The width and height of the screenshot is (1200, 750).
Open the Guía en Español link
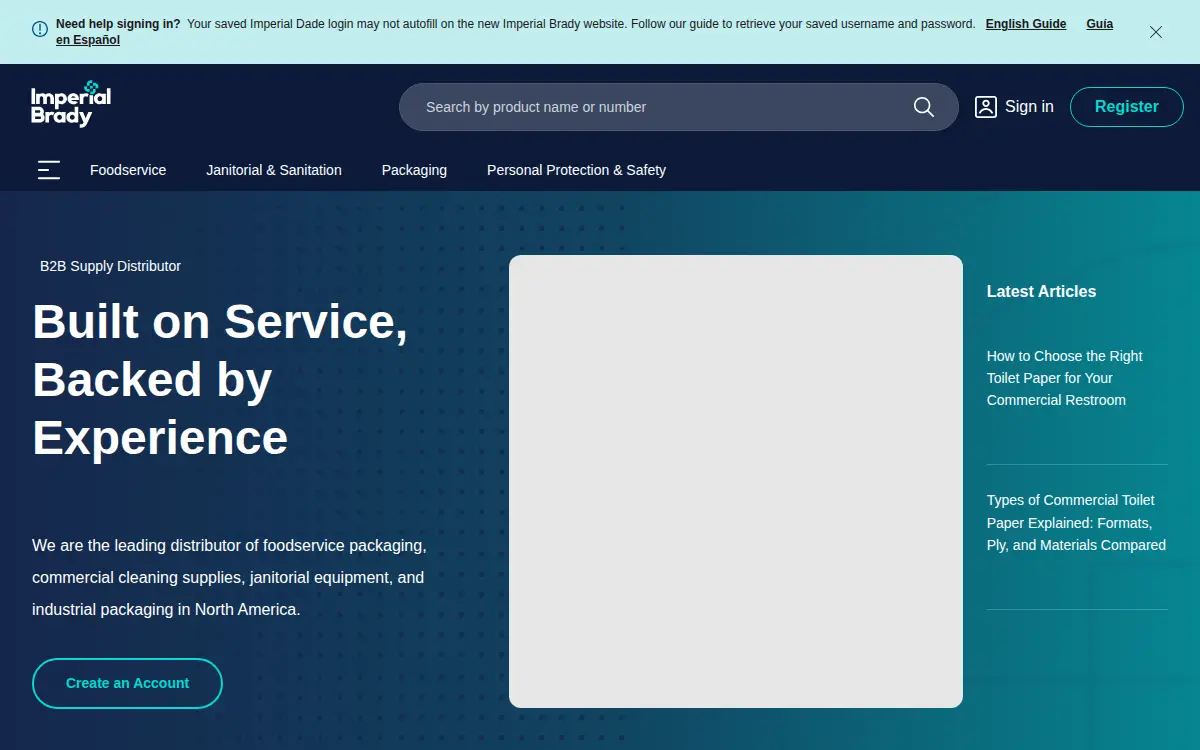pyautogui.click(x=1100, y=24)
